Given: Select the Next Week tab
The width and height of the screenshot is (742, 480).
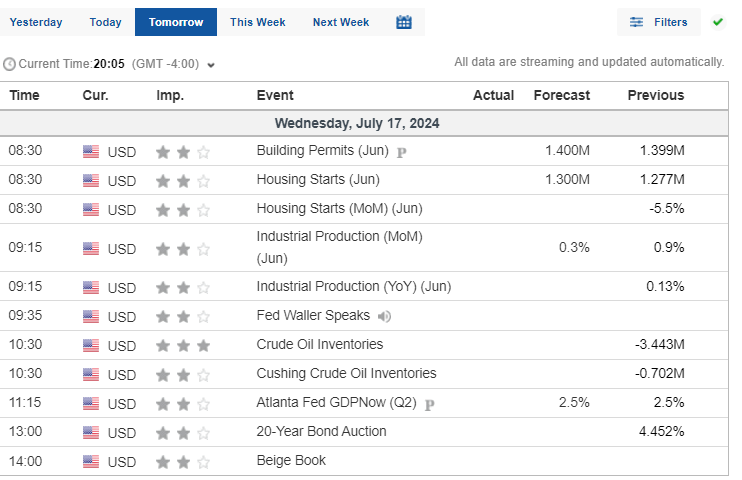Looking at the screenshot, I should (x=341, y=22).
